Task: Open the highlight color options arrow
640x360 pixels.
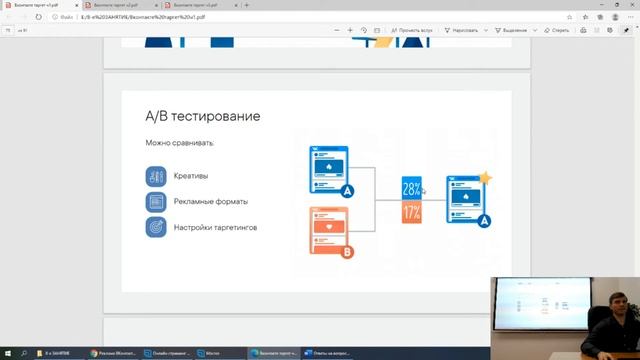Action: (x=535, y=30)
